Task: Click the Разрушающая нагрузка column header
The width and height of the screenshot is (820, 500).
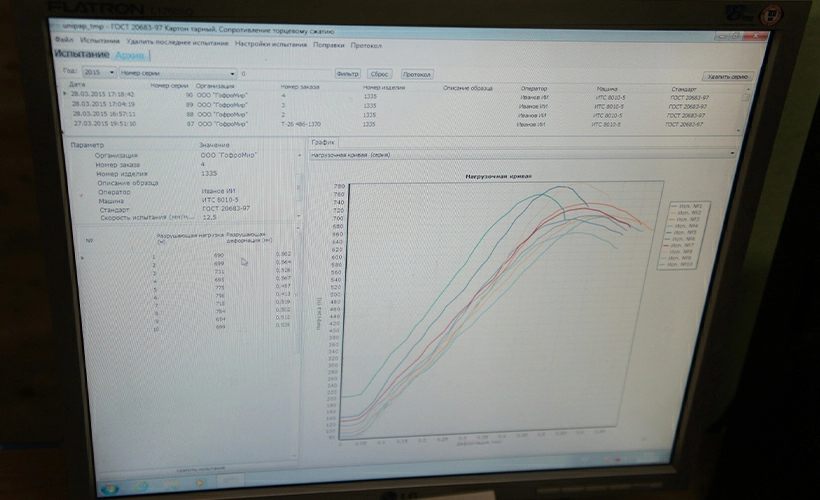Action: (190, 238)
